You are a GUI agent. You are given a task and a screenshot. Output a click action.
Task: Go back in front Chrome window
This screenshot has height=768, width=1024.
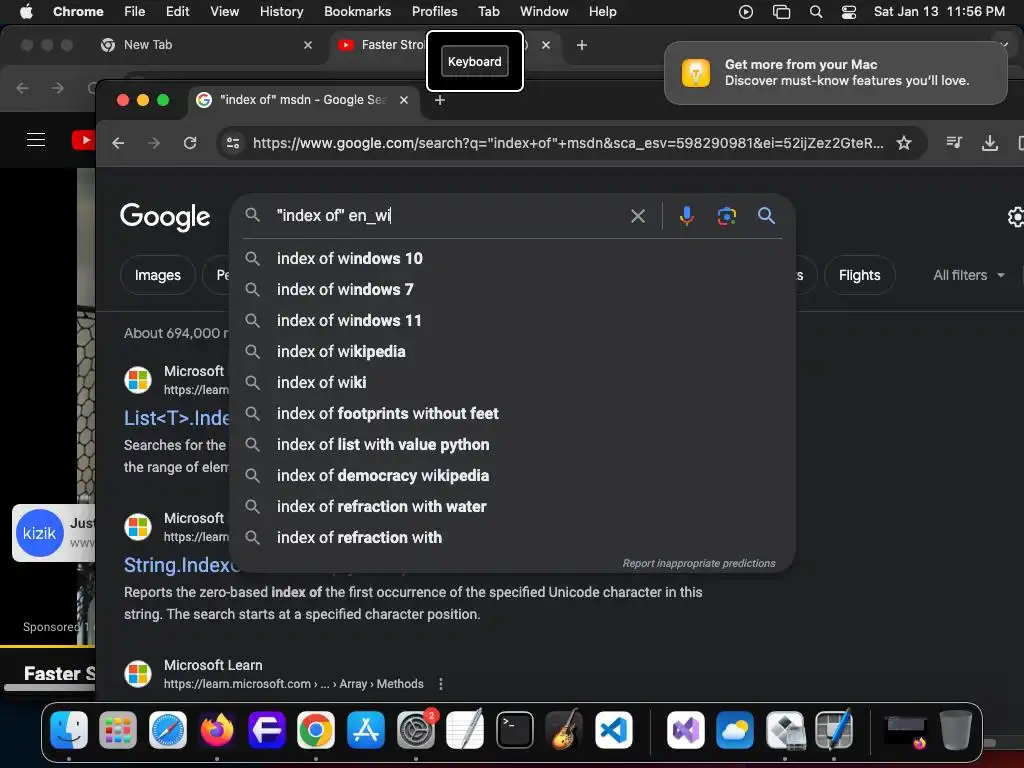click(118, 143)
